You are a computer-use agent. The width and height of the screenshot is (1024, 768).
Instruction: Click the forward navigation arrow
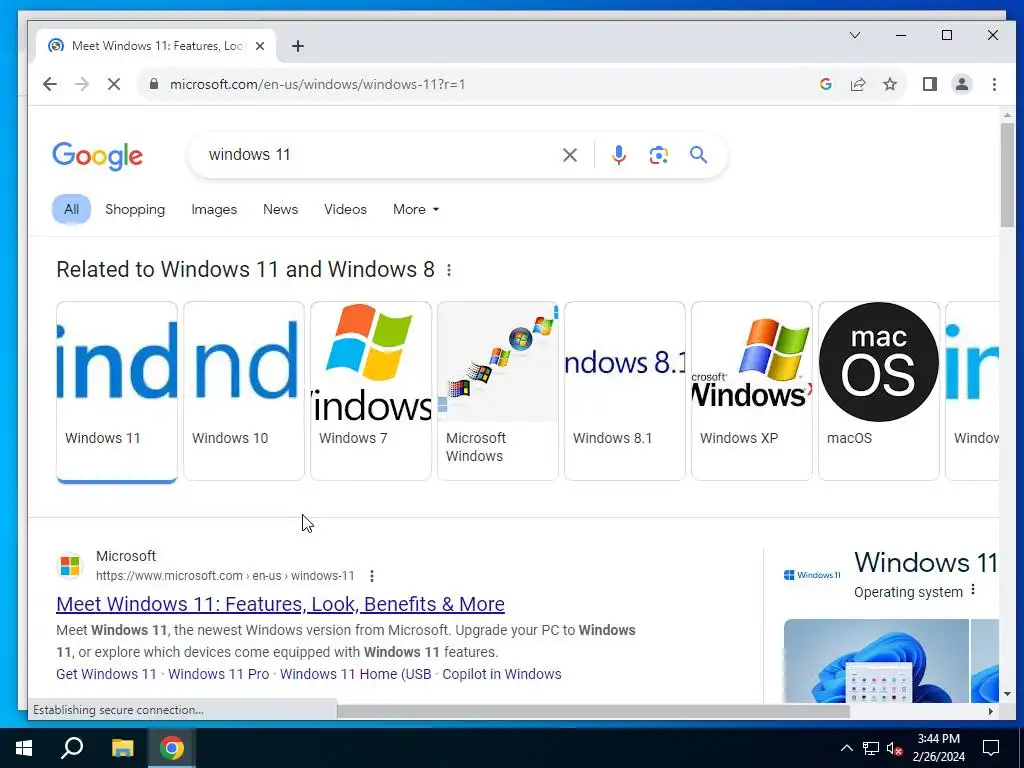pyautogui.click(x=82, y=84)
